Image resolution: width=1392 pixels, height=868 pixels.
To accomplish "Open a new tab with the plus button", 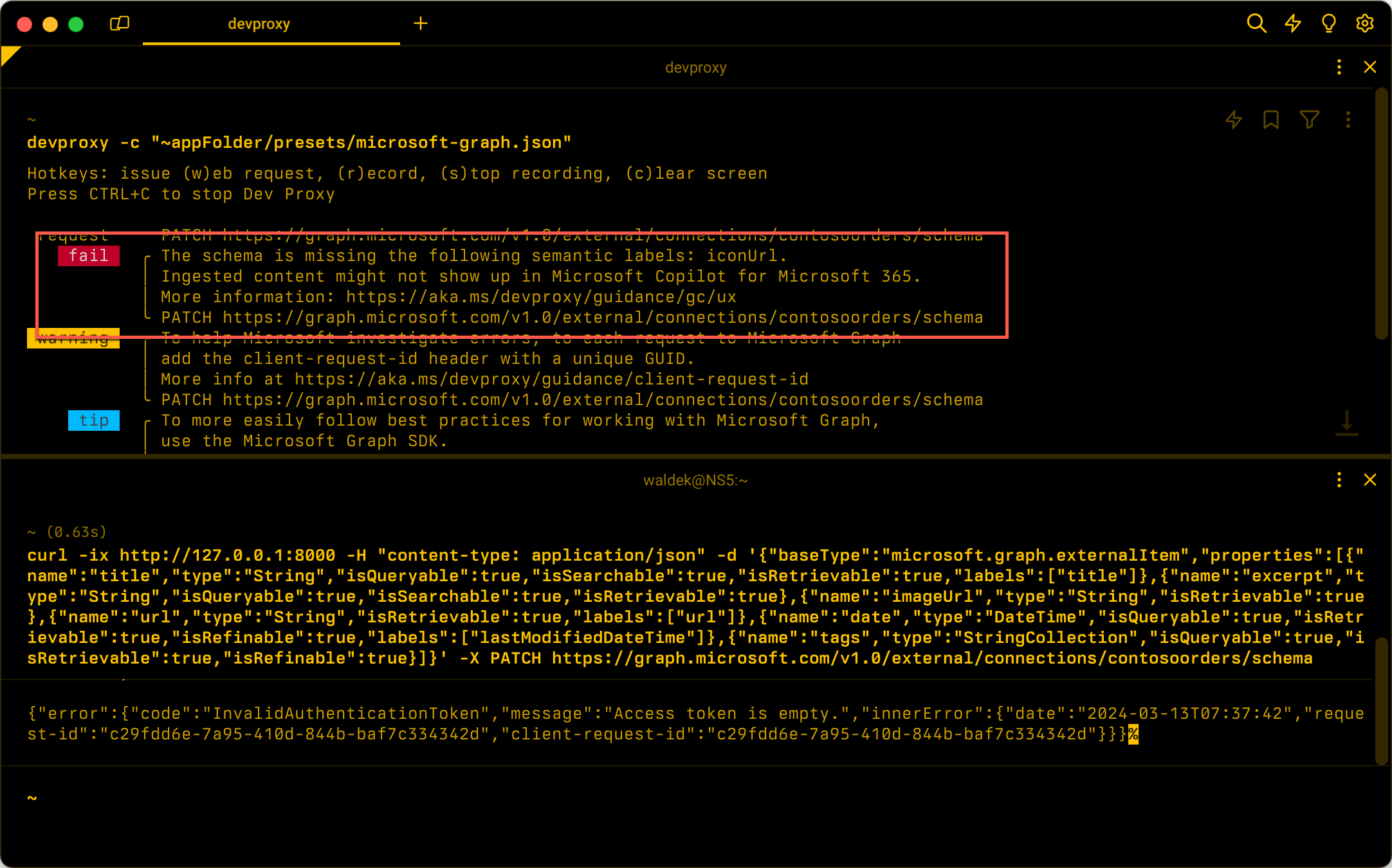I will click(421, 23).
